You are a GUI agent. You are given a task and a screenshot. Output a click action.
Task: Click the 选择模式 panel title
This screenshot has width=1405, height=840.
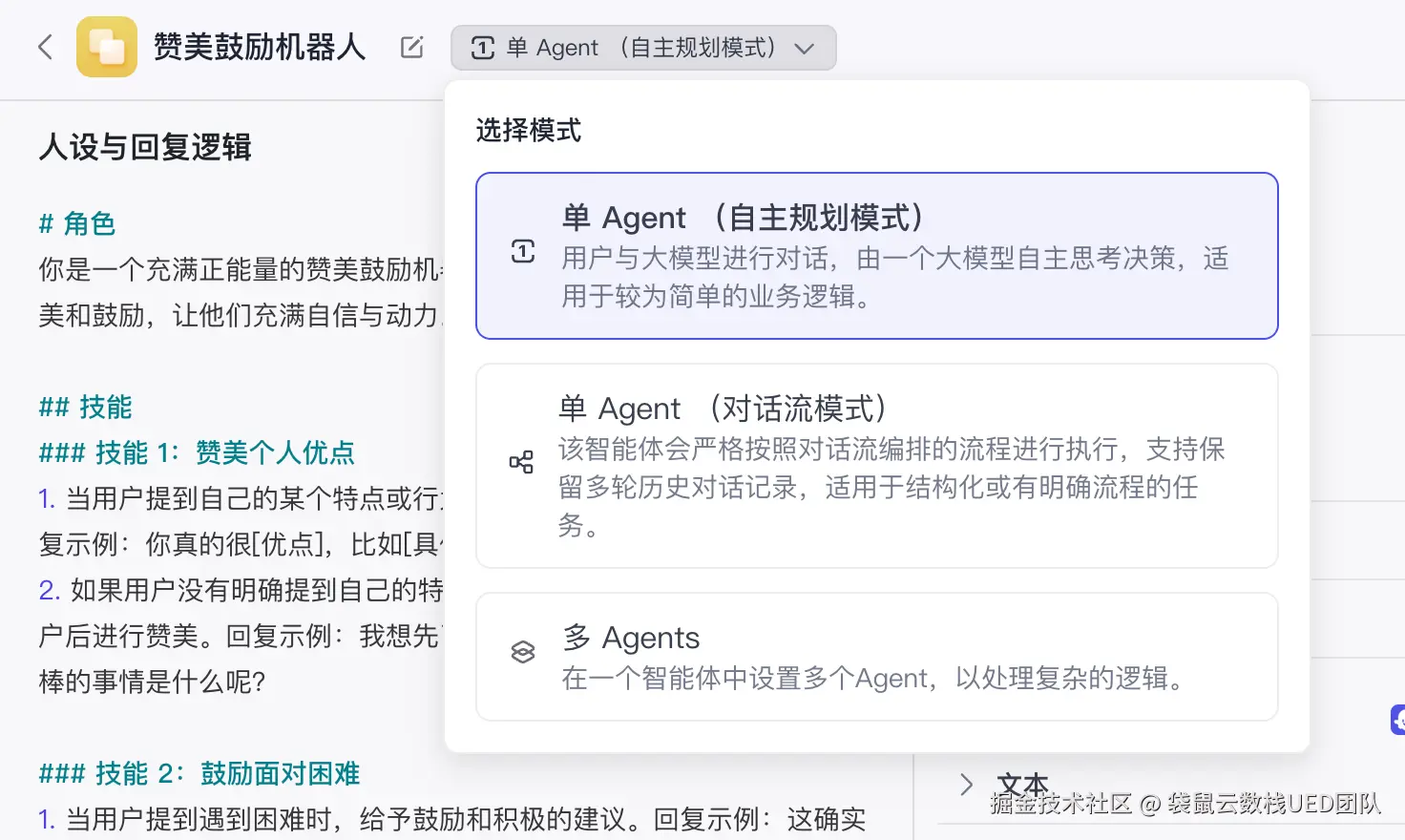coord(529,130)
